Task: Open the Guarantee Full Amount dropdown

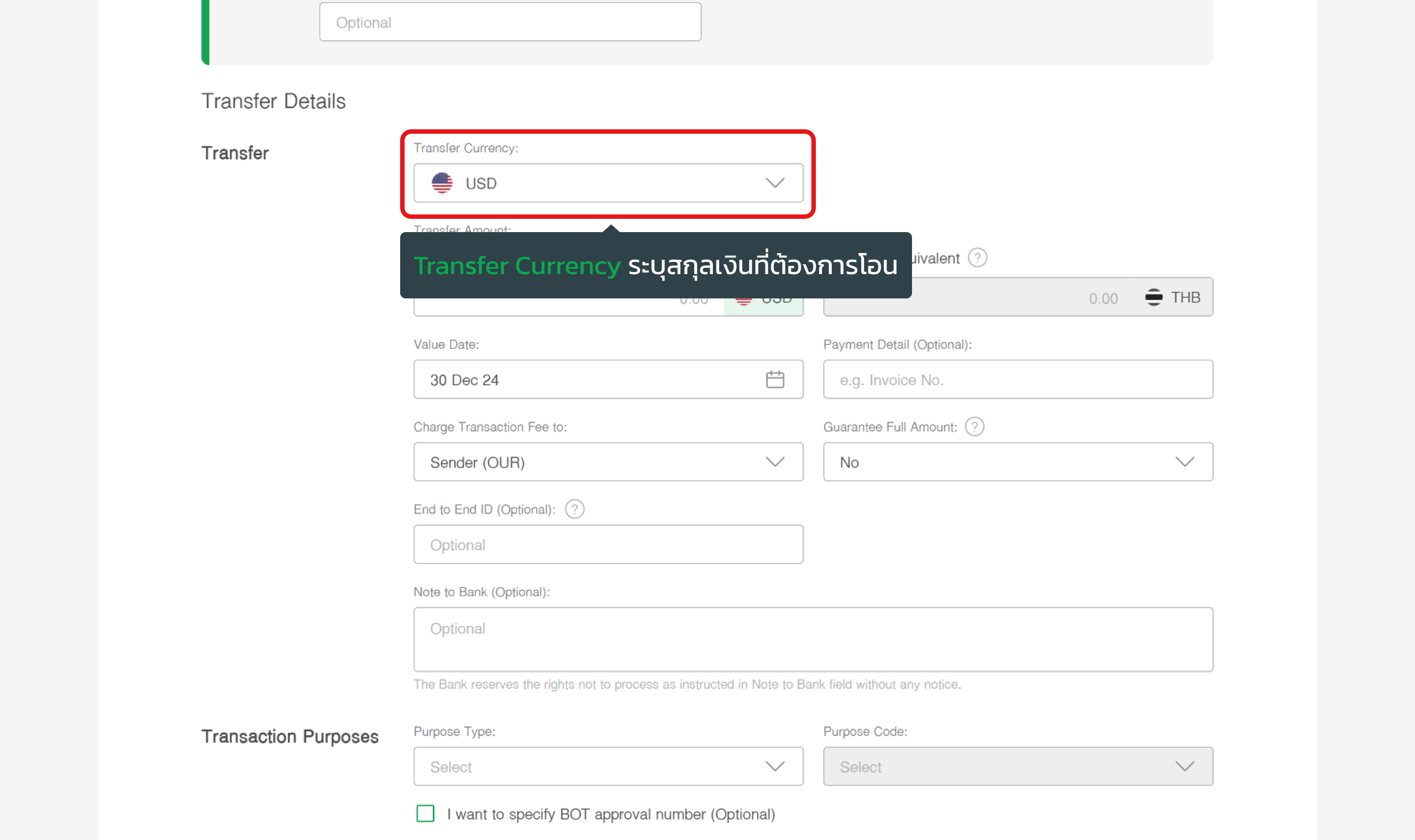Action: coord(1018,462)
